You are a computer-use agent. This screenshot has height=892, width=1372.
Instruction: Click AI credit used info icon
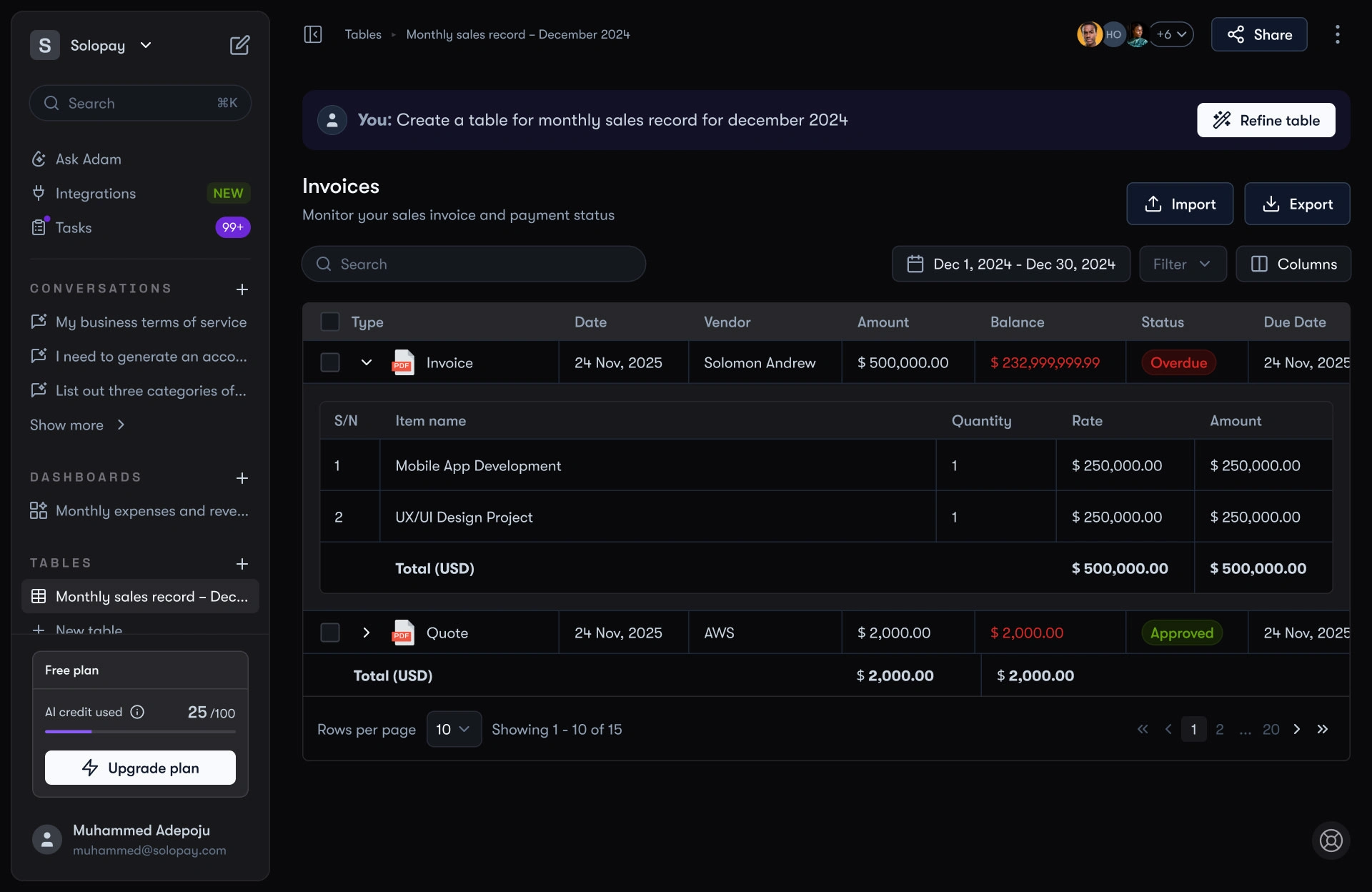tap(138, 712)
